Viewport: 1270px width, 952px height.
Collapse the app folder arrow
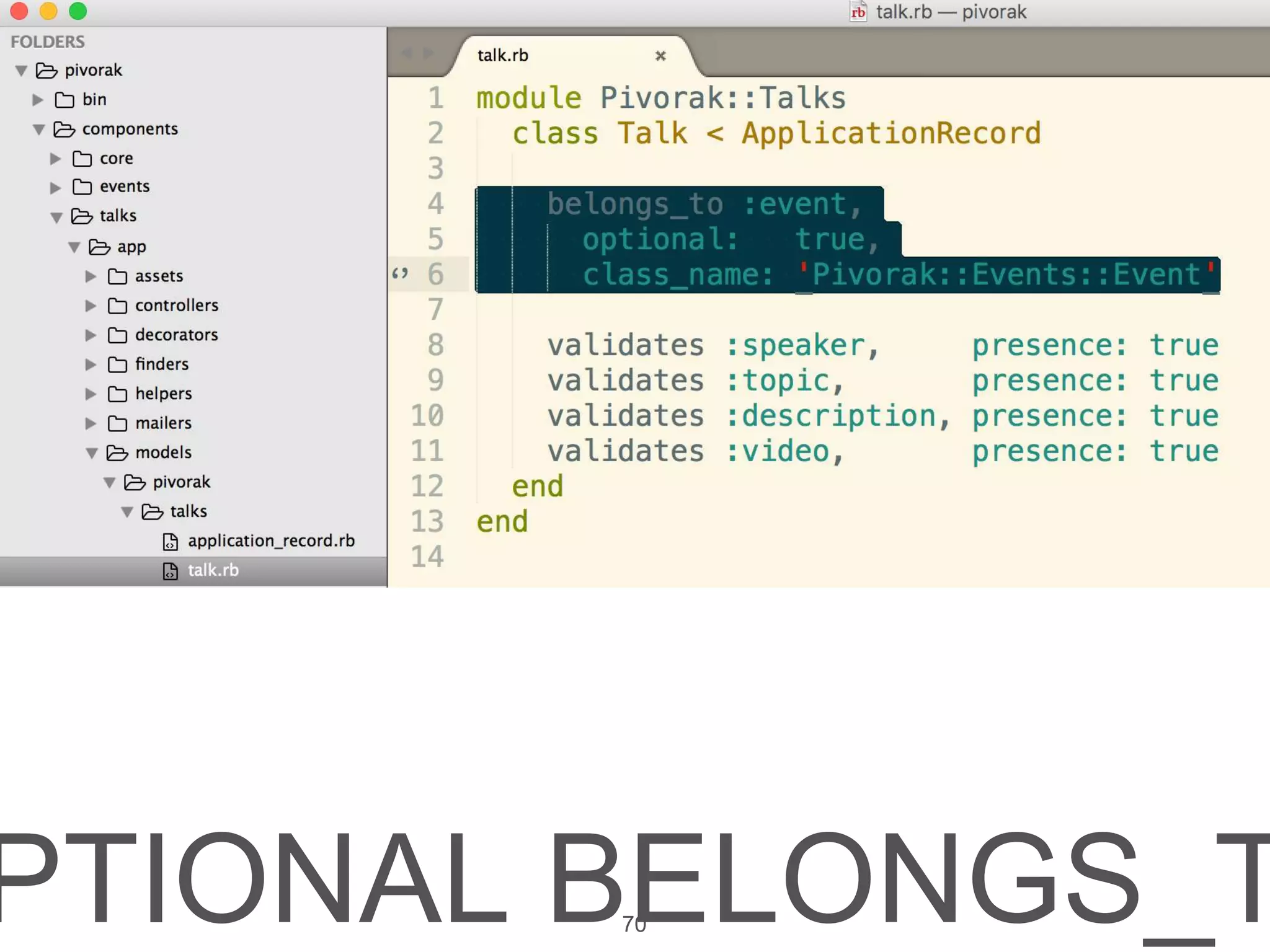pos(74,247)
